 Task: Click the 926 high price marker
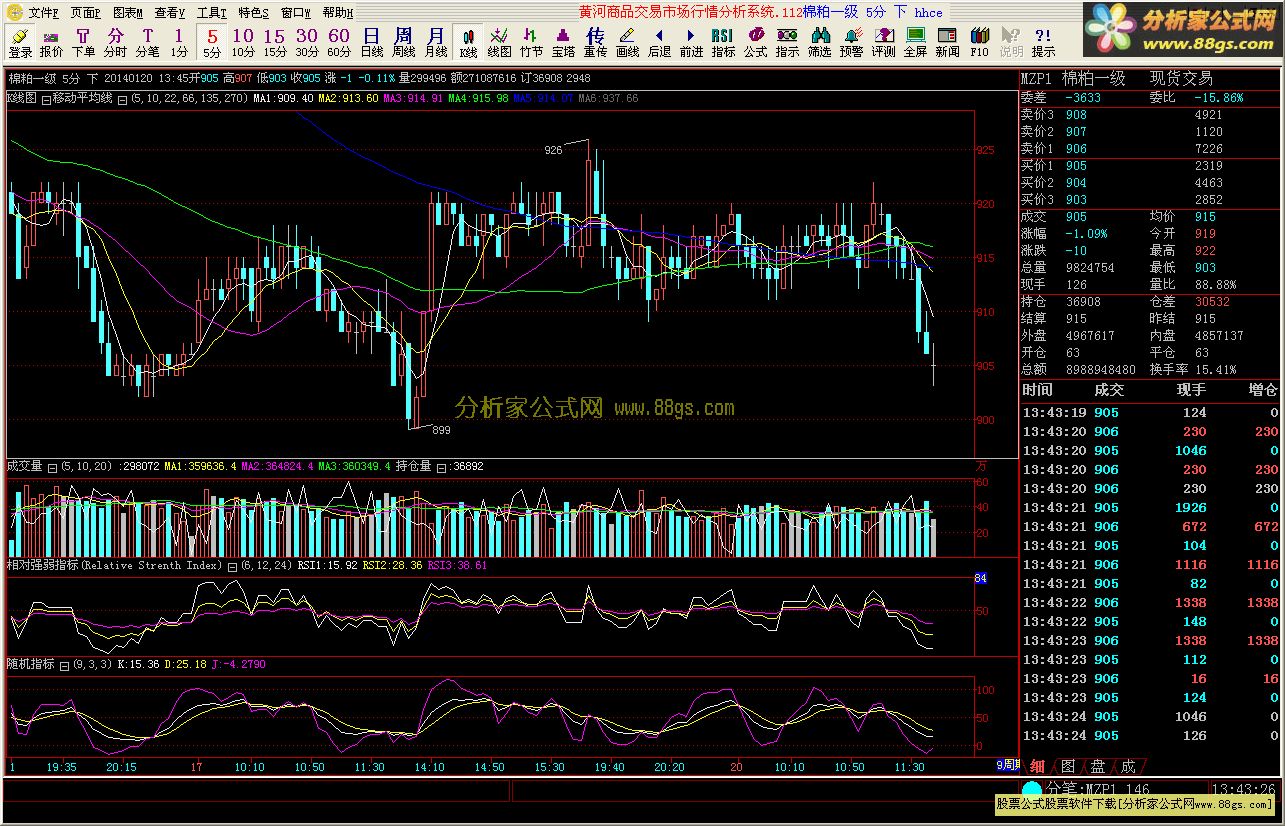coord(553,150)
